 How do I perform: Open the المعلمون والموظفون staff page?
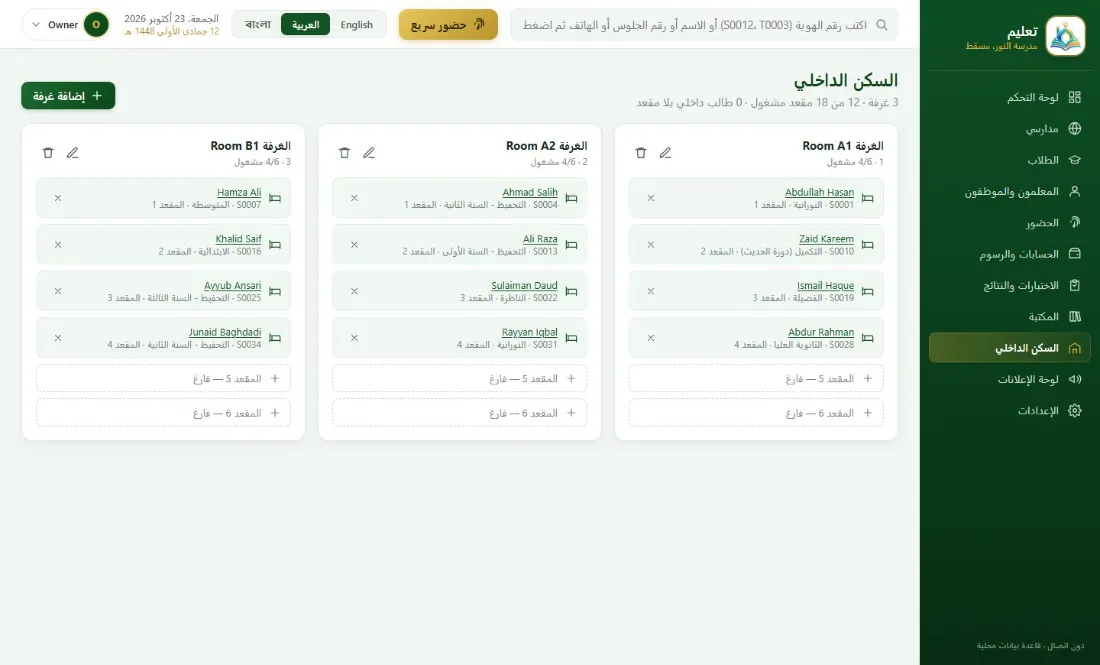pyautogui.click(x=1010, y=192)
